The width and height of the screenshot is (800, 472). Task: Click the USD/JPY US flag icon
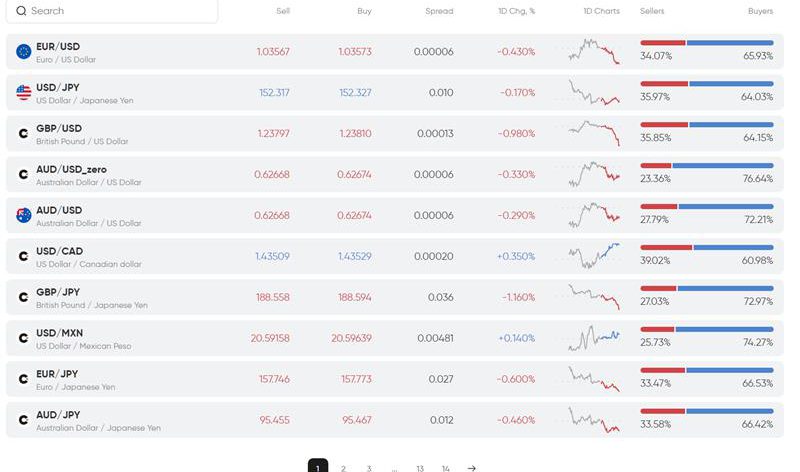coord(23,93)
